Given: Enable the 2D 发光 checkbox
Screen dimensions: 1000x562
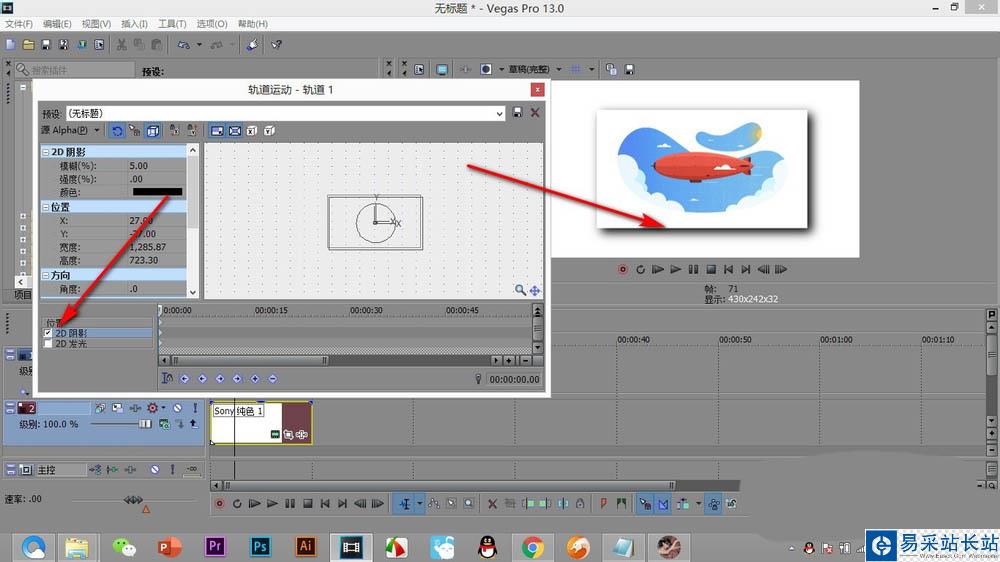Looking at the screenshot, I should (x=48, y=344).
